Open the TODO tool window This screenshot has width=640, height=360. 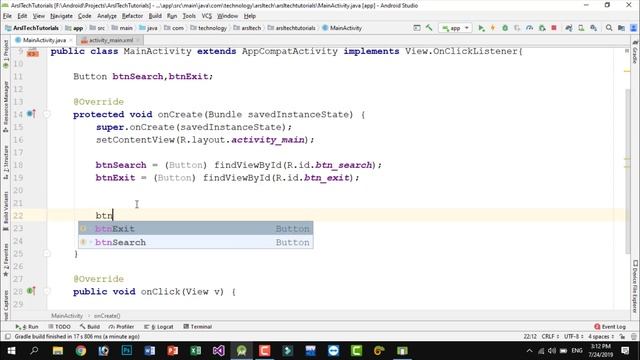[60, 327]
